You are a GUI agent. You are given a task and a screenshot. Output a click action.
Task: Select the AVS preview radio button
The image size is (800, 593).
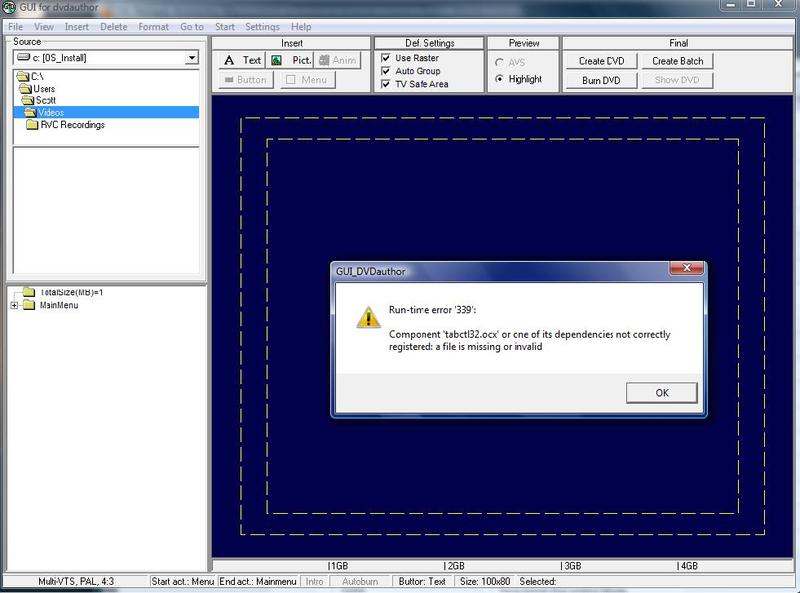(499, 62)
